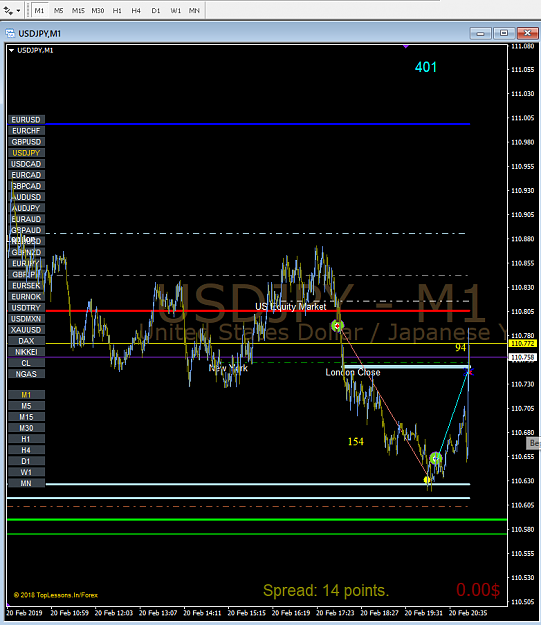Click the New York session label
This screenshot has height=625, width=541.
(x=228, y=368)
